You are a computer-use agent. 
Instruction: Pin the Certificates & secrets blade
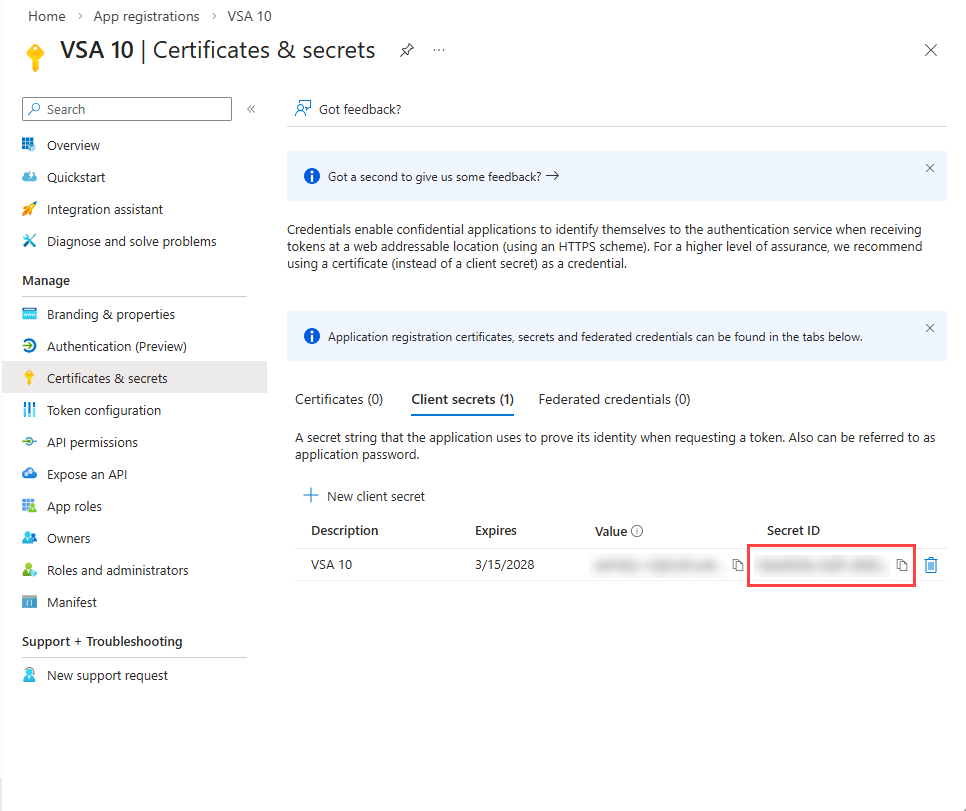(x=407, y=50)
